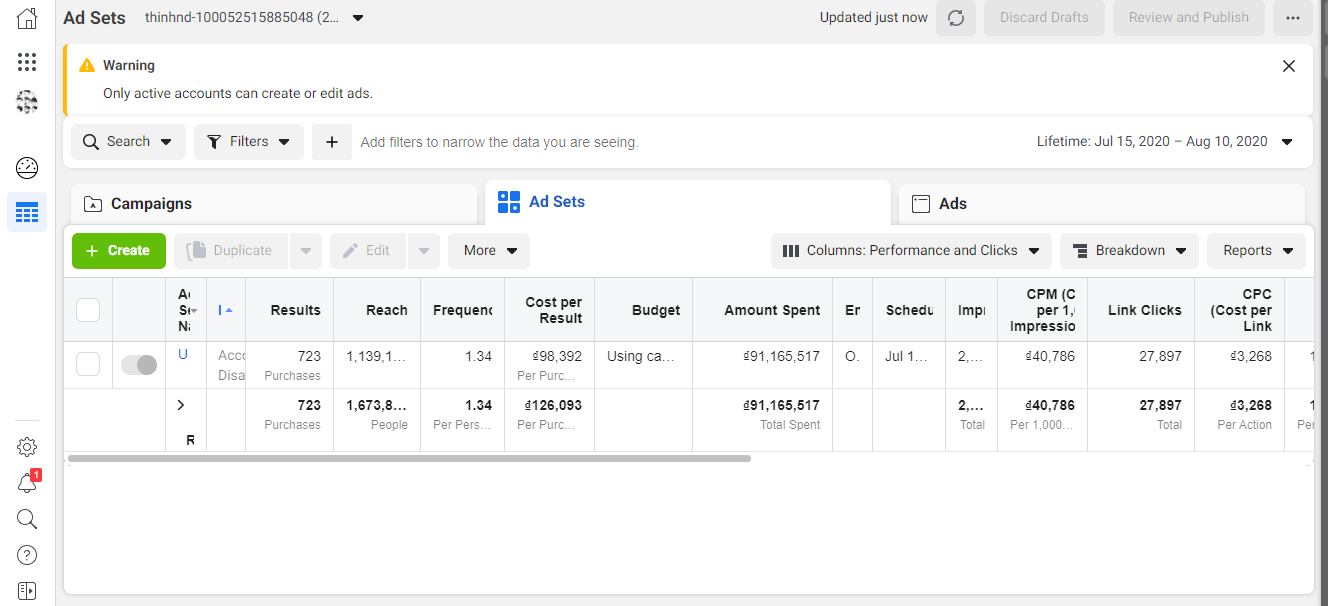Expand the Breakdown dropdown
The width and height of the screenshot is (1328, 606).
point(1129,251)
